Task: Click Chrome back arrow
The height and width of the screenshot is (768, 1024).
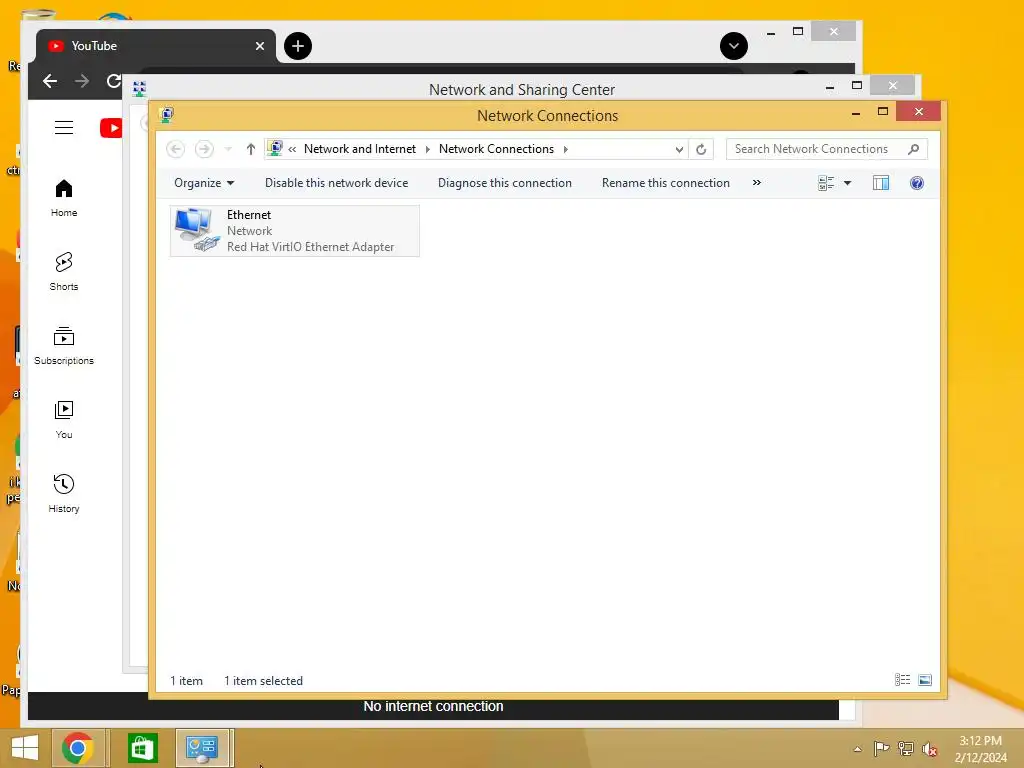Action: click(x=50, y=81)
